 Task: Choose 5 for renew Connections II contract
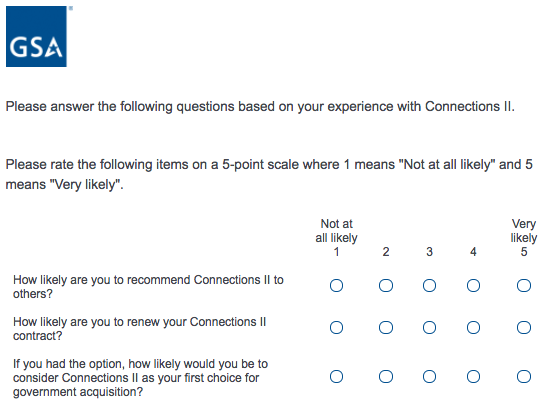coord(524,328)
